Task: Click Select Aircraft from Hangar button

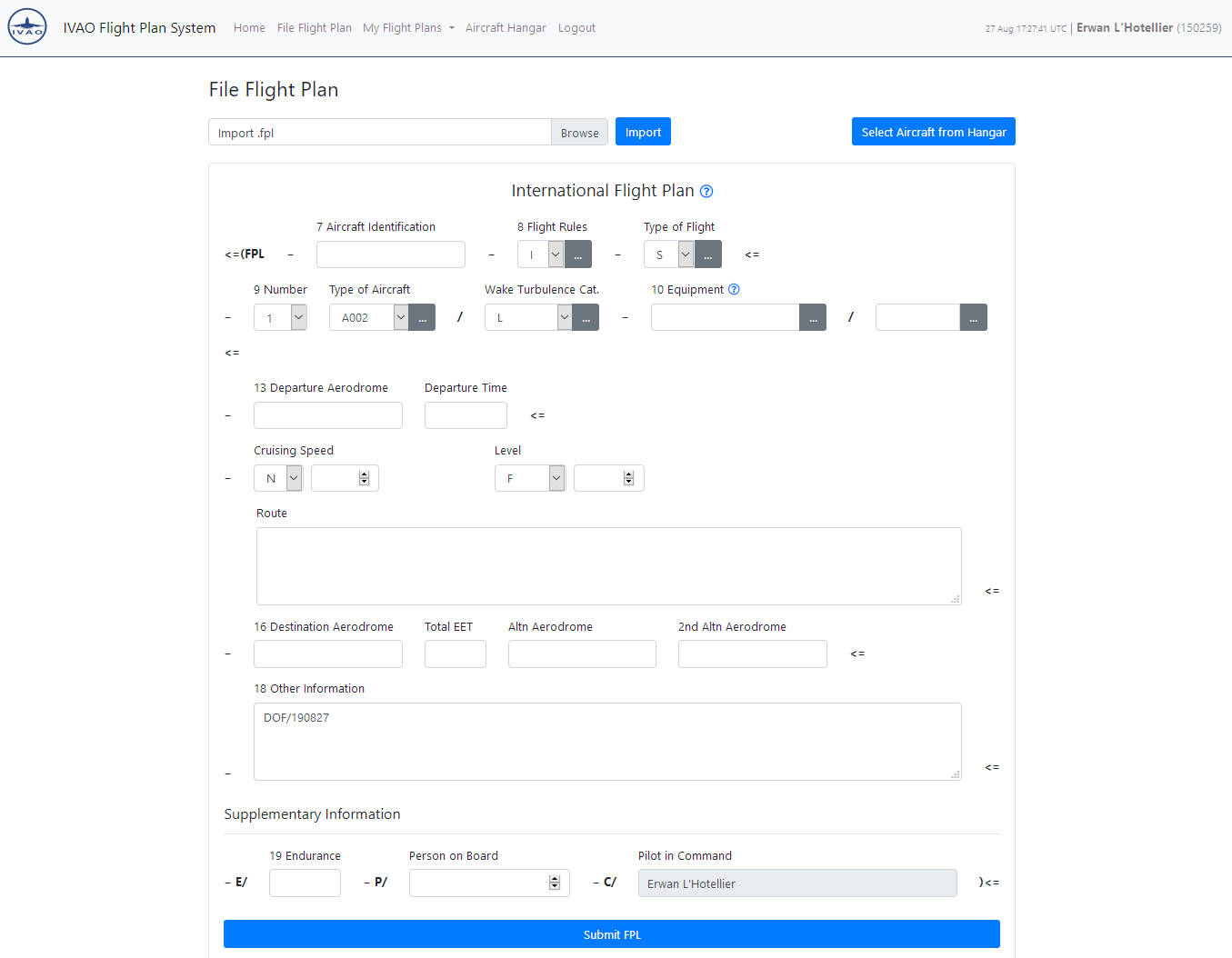Action: tap(933, 132)
